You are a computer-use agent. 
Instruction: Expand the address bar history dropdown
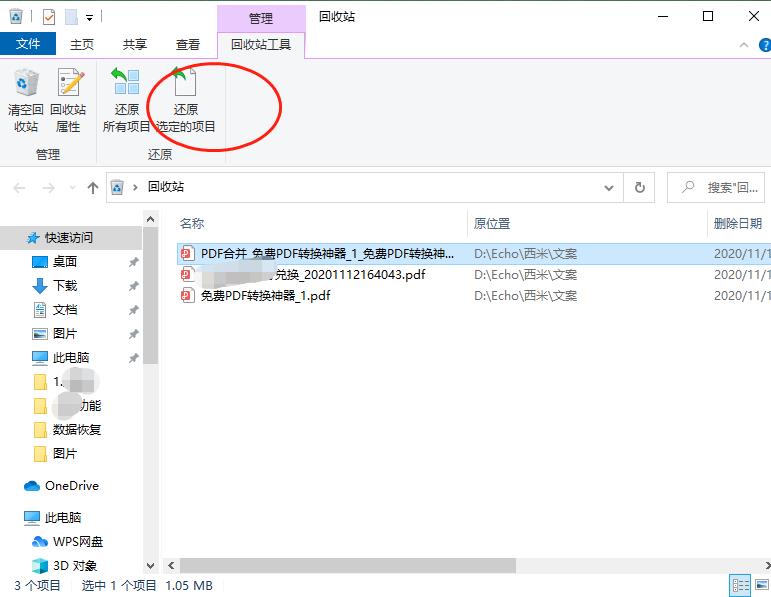(x=609, y=187)
